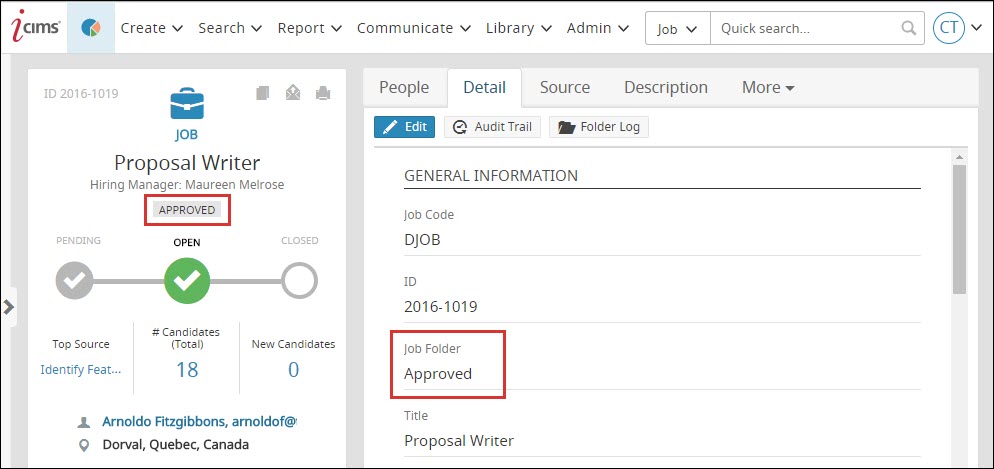
Task: Open Identify Feat... top source link
Action: (x=81, y=369)
